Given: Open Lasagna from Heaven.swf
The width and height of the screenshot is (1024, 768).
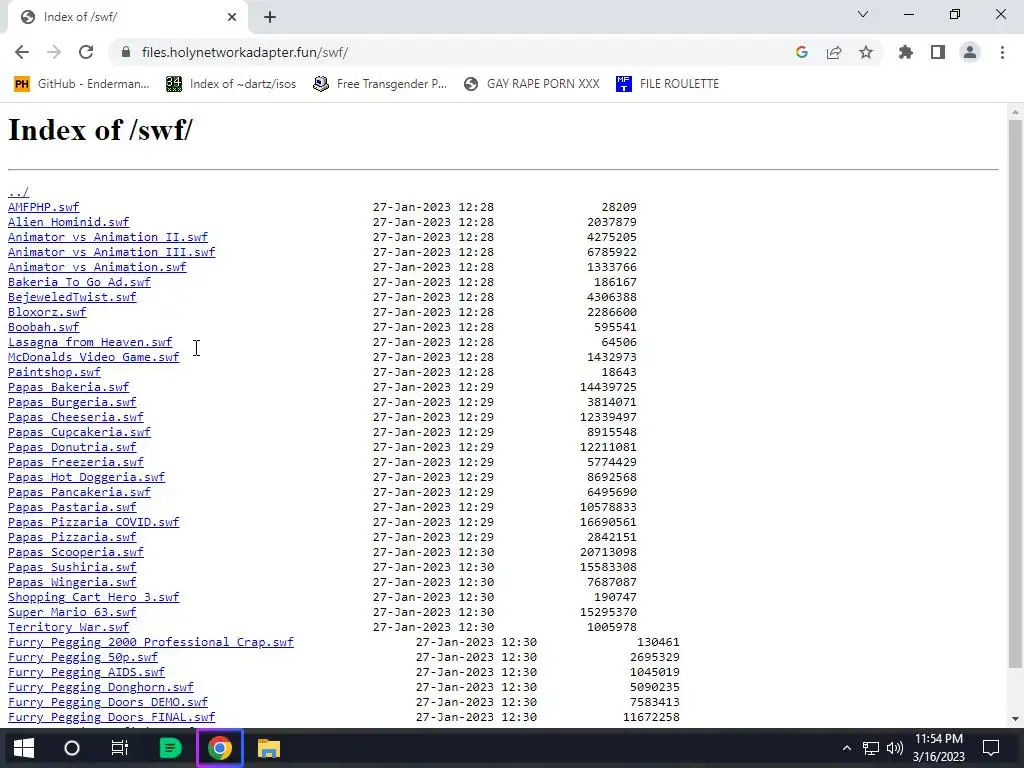Looking at the screenshot, I should (89, 342).
